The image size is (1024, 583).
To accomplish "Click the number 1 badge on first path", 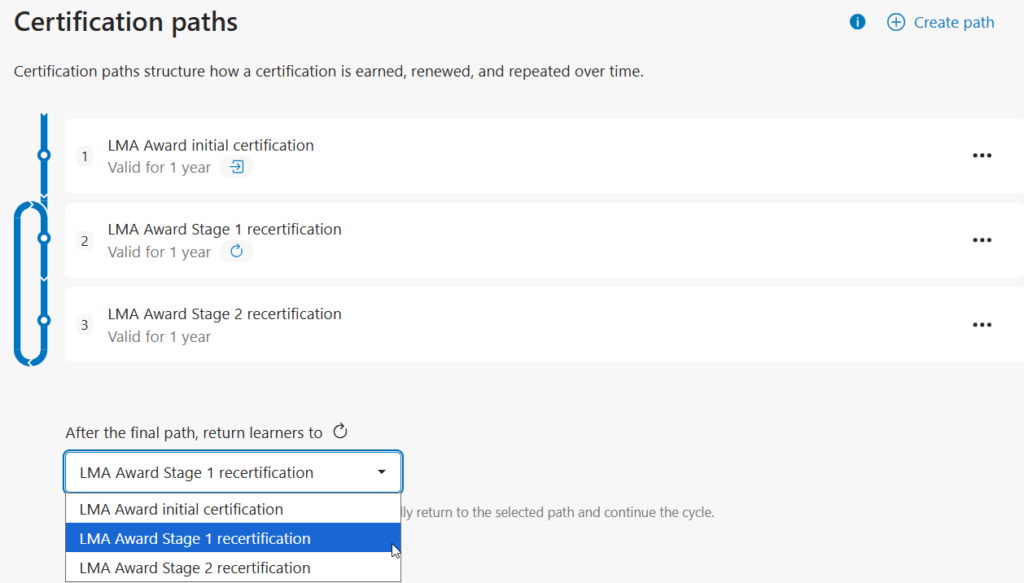I will coord(85,157).
